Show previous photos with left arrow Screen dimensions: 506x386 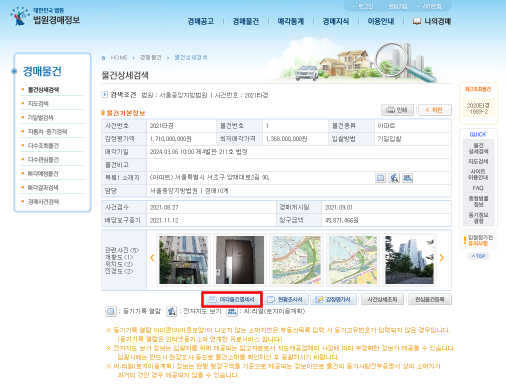[152, 258]
